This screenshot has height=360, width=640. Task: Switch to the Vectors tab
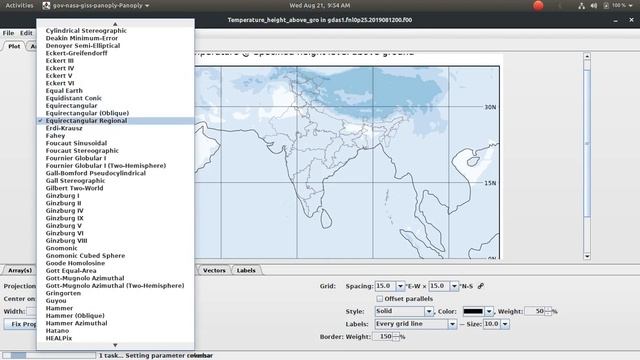[214, 270]
